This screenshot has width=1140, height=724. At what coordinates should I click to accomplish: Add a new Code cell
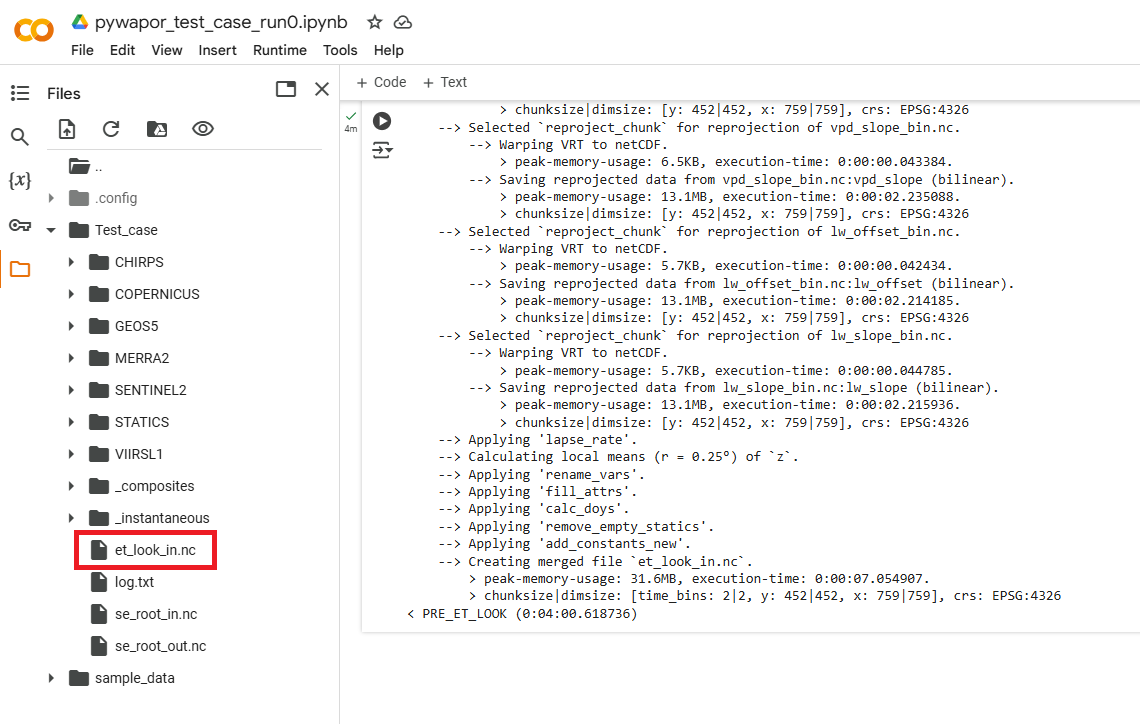click(381, 82)
